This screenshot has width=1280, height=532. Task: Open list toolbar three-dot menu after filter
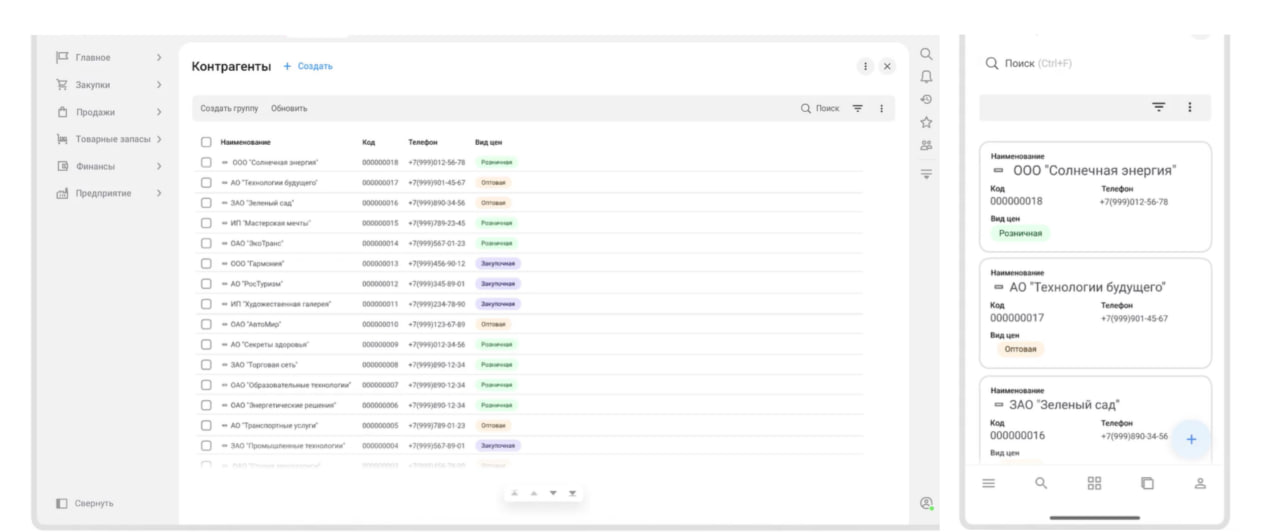(x=881, y=108)
